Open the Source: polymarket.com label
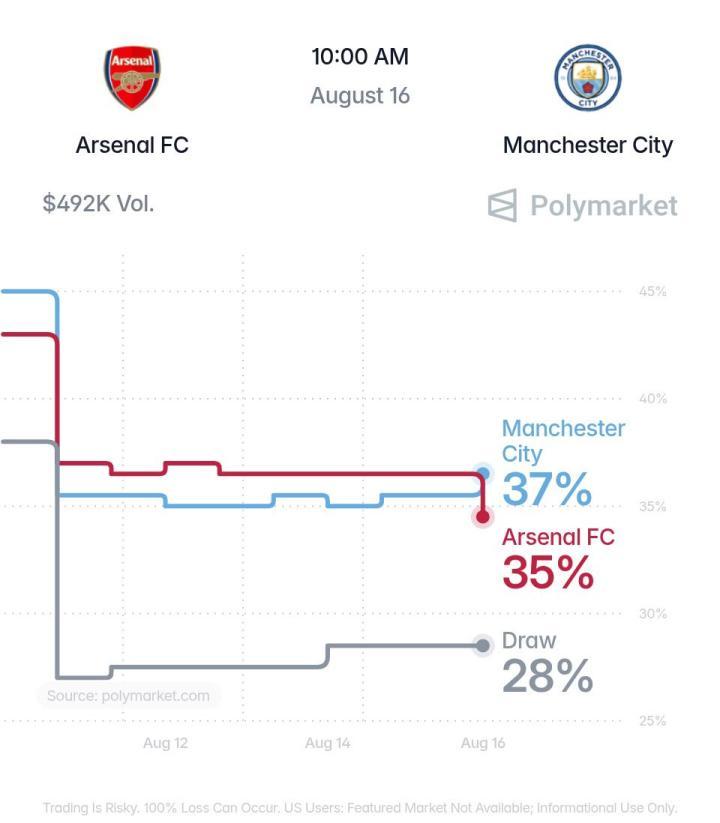The width and height of the screenshot is (720, 823). pos(129,696)
